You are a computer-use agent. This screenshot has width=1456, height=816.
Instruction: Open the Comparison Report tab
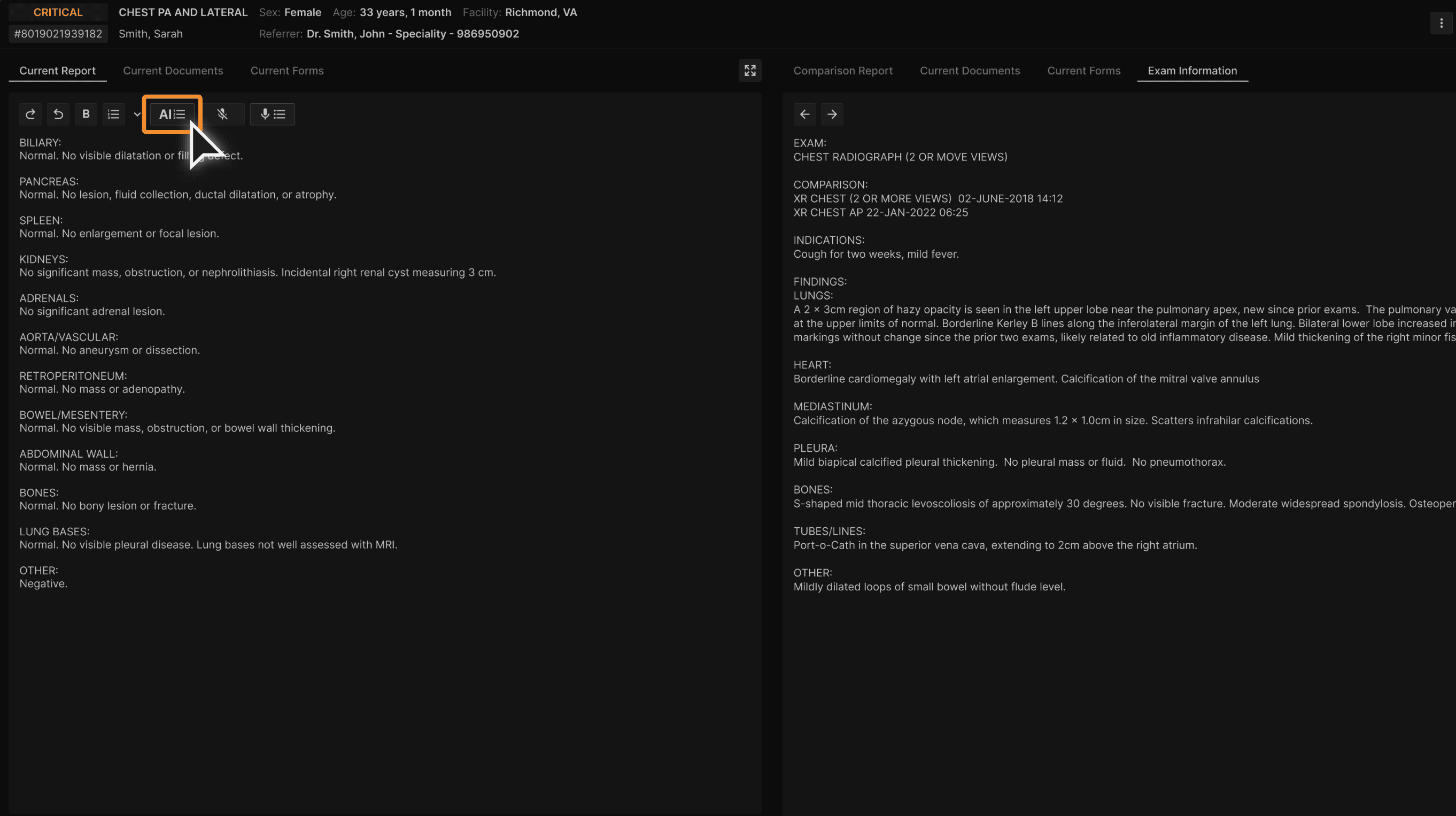(x=842, y=71)
